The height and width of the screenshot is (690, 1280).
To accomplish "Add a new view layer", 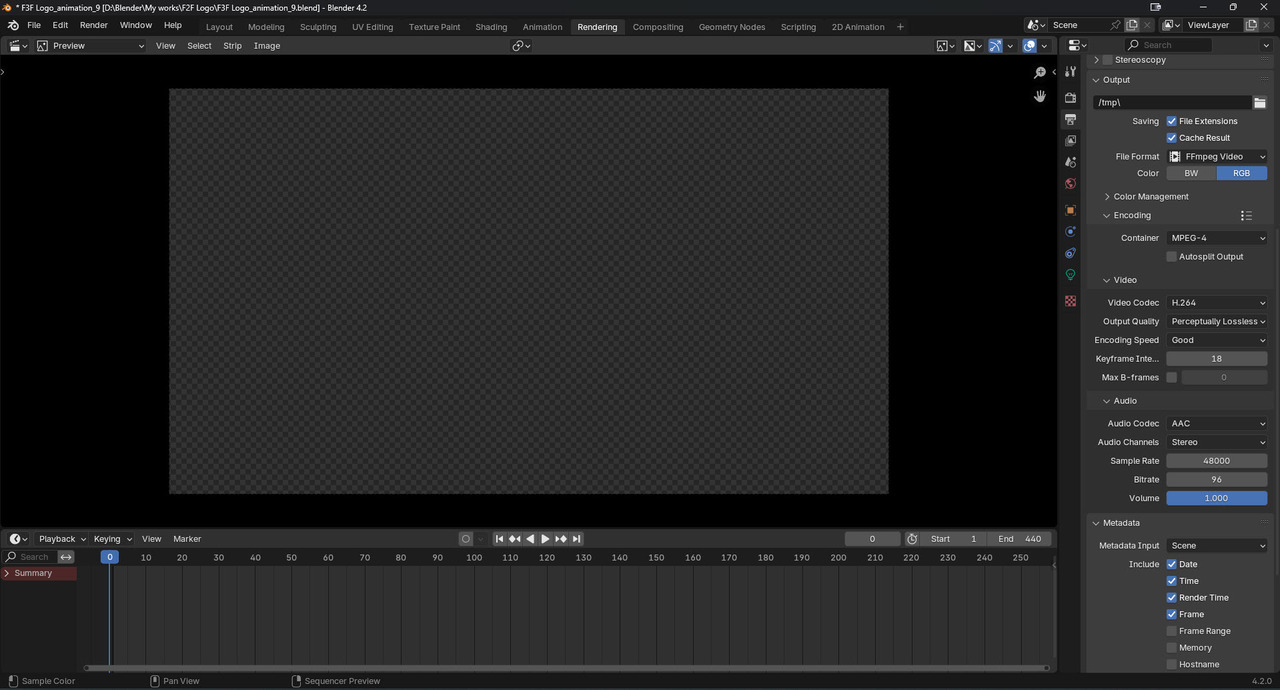I will pyautogui.click(x=1251, y=25).
